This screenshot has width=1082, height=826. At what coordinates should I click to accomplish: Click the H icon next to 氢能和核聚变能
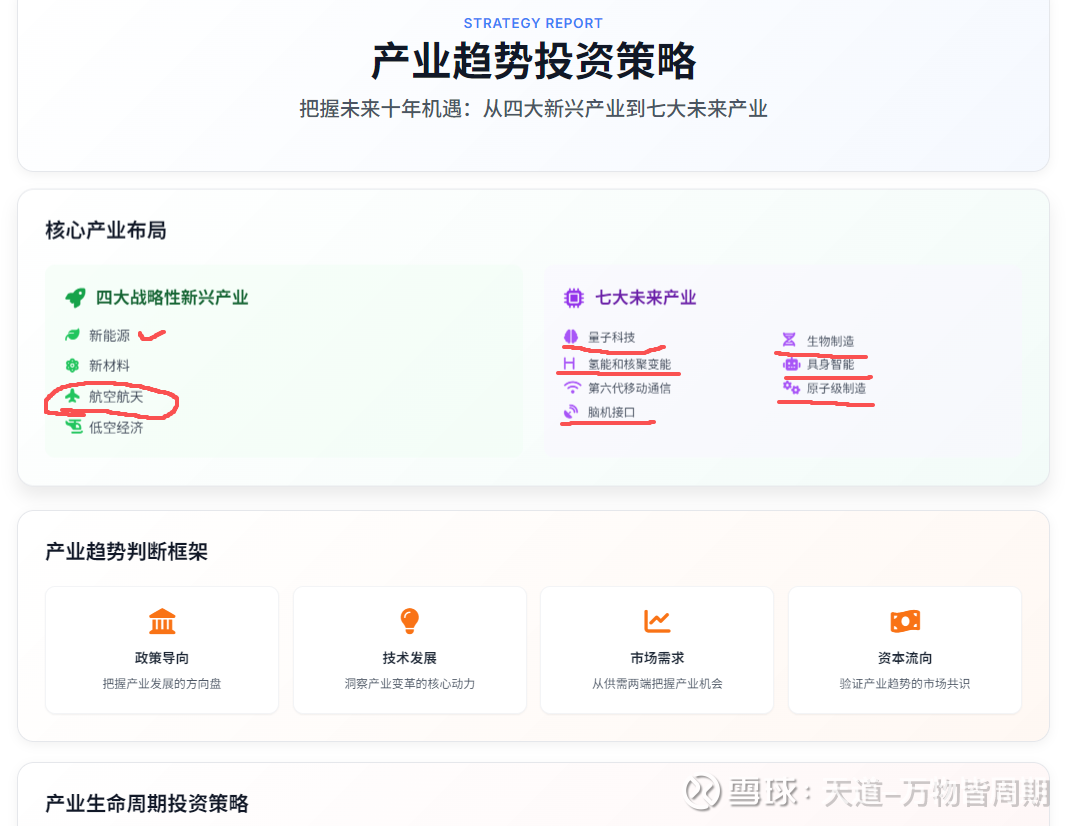(x=569, y=364)
